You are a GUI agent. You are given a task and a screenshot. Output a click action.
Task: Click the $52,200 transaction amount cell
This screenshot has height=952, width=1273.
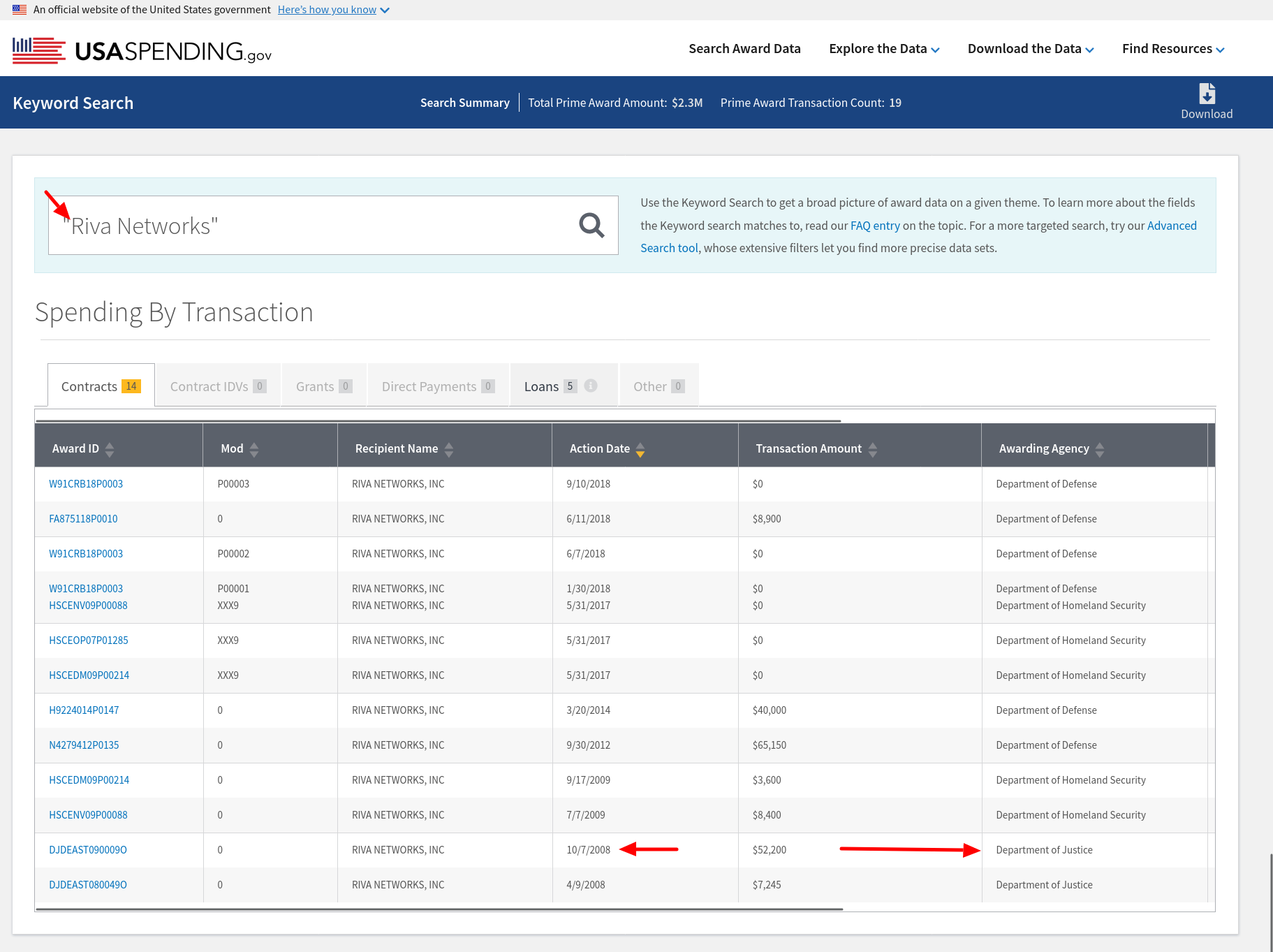[x=770, y=850]
